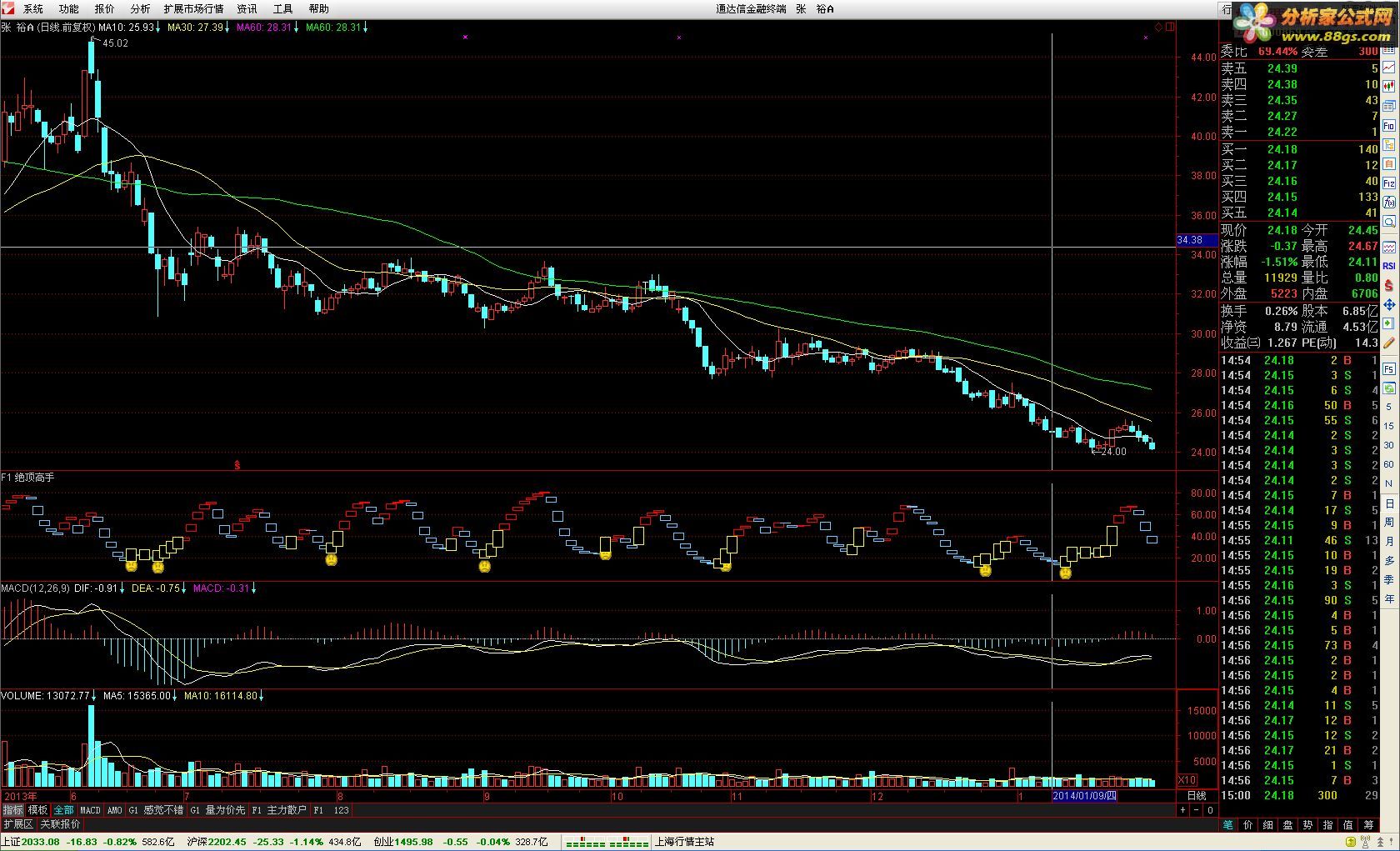The image size is (1400, 851).
Task: Click the orange document icon in right toolbar
Action: pyautogui.click(x=1389, y=164)
